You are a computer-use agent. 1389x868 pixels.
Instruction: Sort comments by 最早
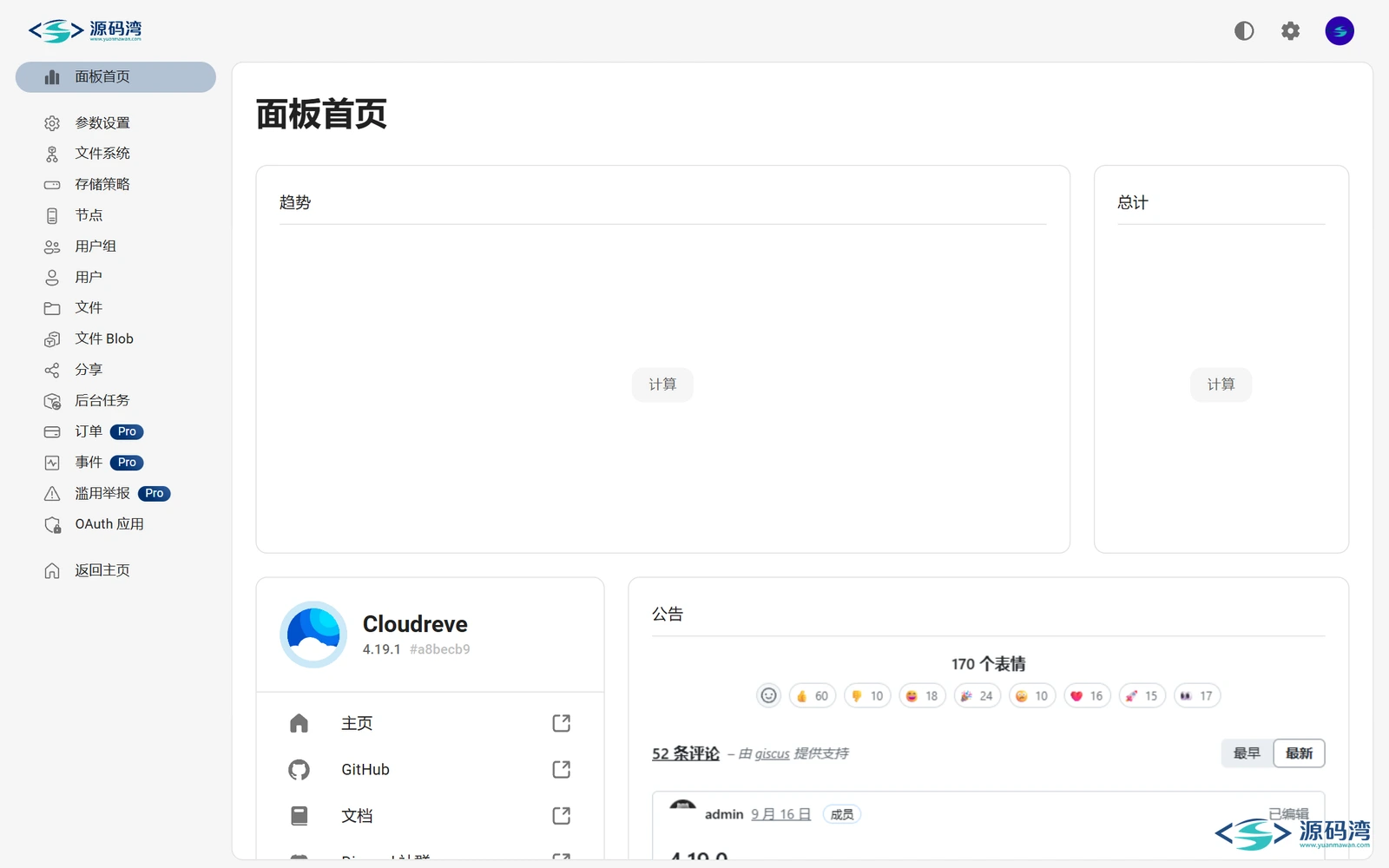tap(1247, 753)
